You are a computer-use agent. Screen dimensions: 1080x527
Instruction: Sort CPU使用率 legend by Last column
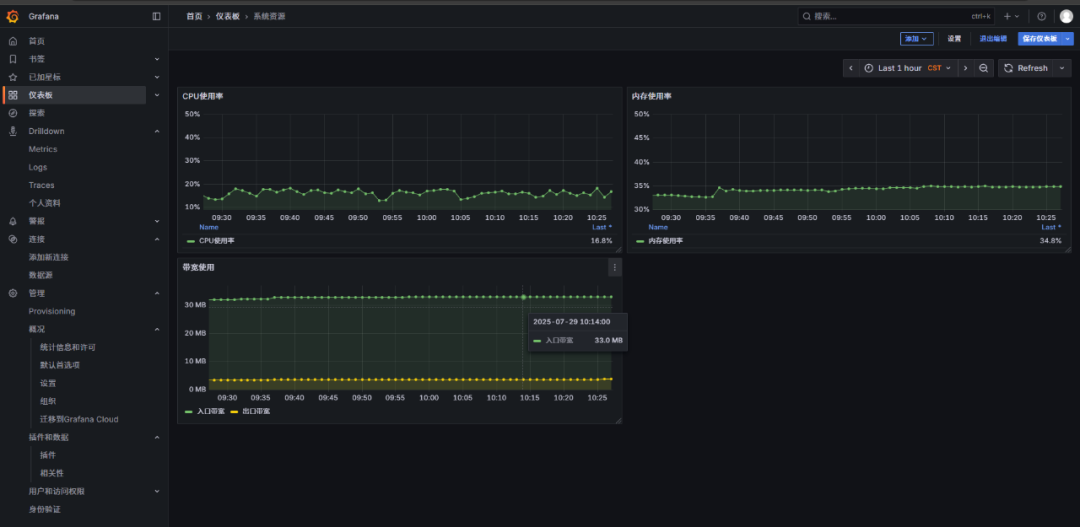(602, 227)
